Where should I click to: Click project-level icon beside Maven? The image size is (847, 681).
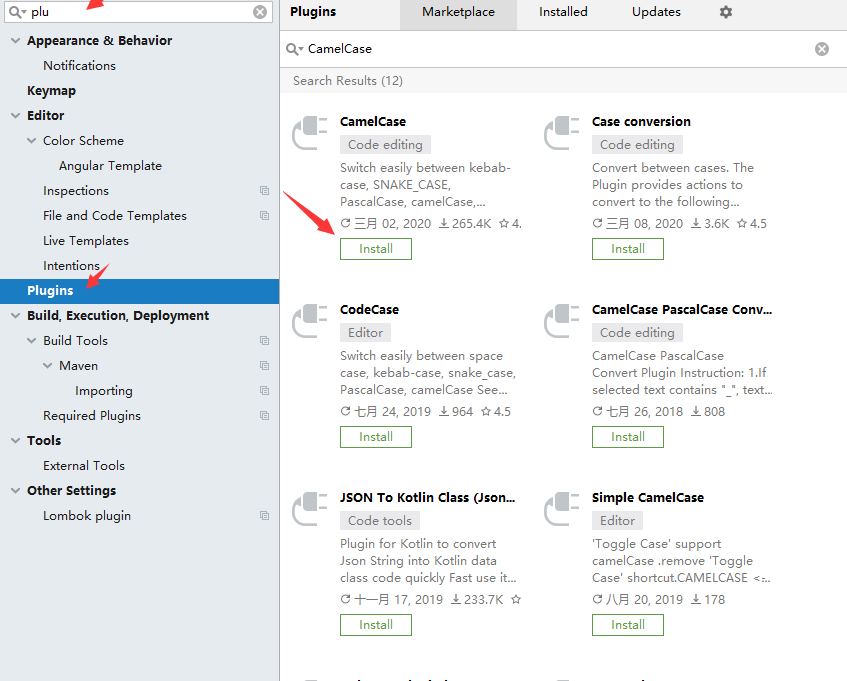pyautogui.click(x=264, y=366)
